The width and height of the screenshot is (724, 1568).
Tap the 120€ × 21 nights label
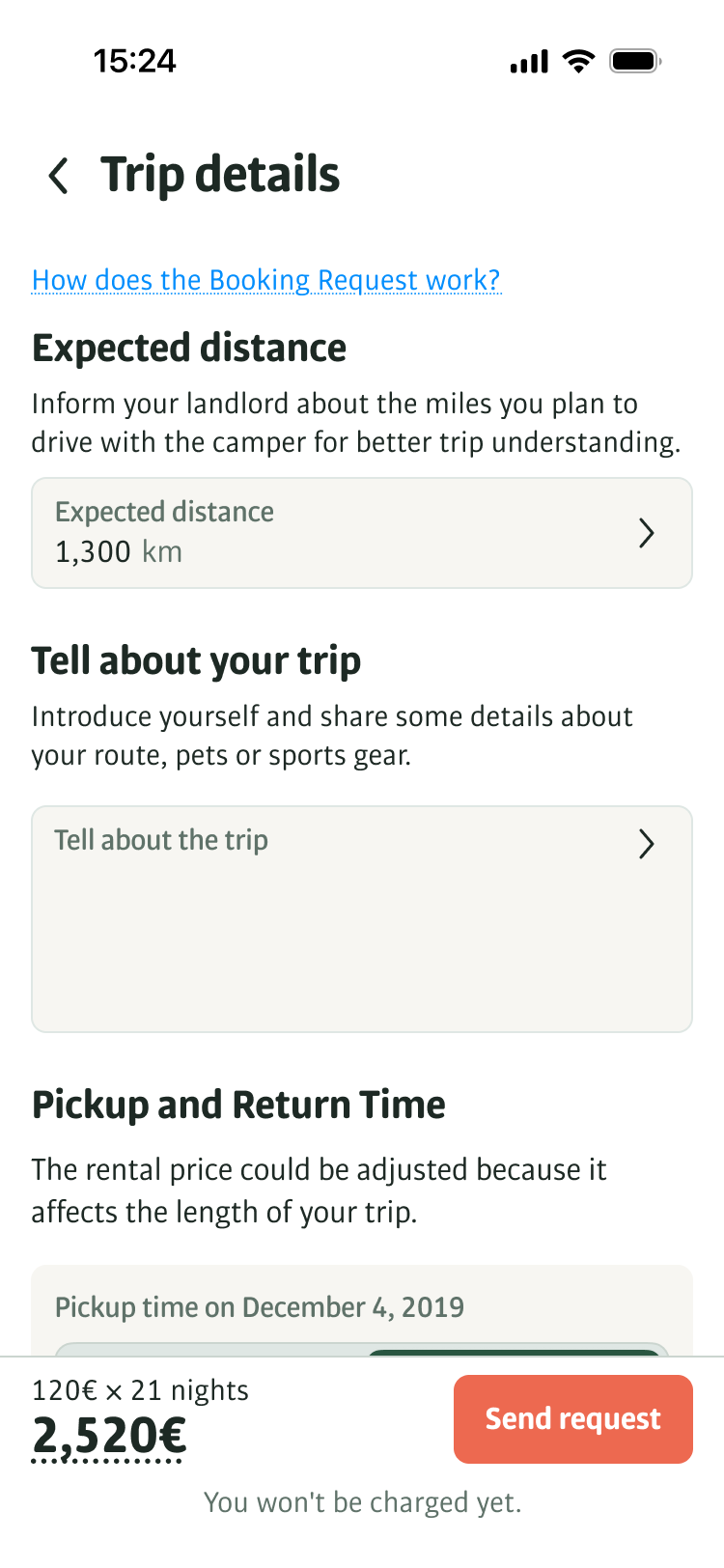pos(140,1390)
